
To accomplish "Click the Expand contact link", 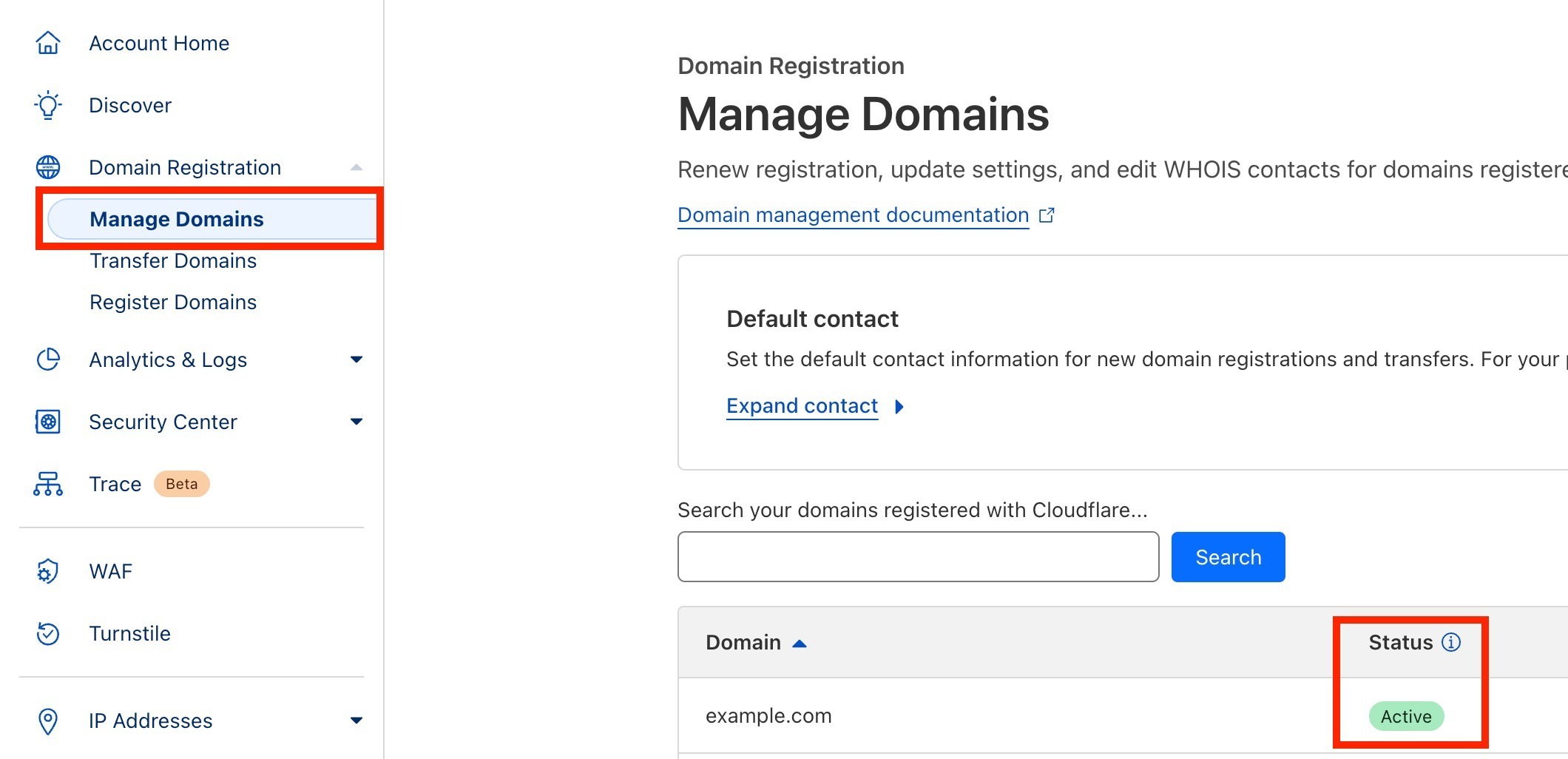I will click(x=802, y=406).
